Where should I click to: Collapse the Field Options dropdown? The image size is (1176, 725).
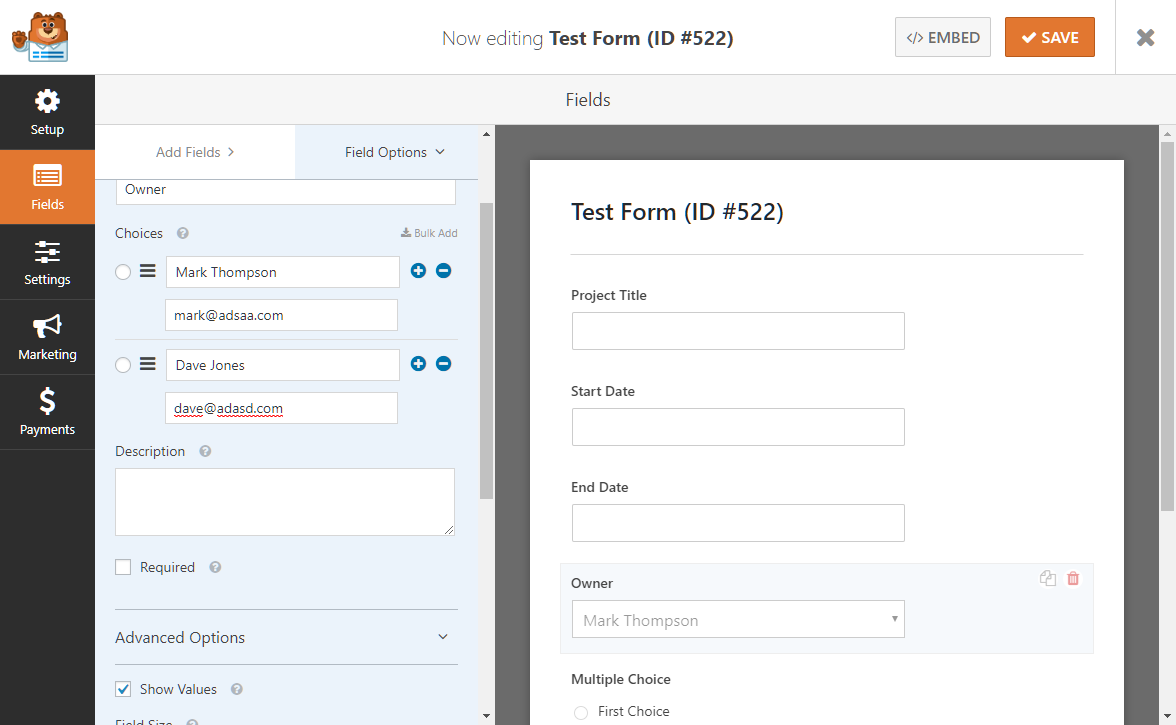394,151
